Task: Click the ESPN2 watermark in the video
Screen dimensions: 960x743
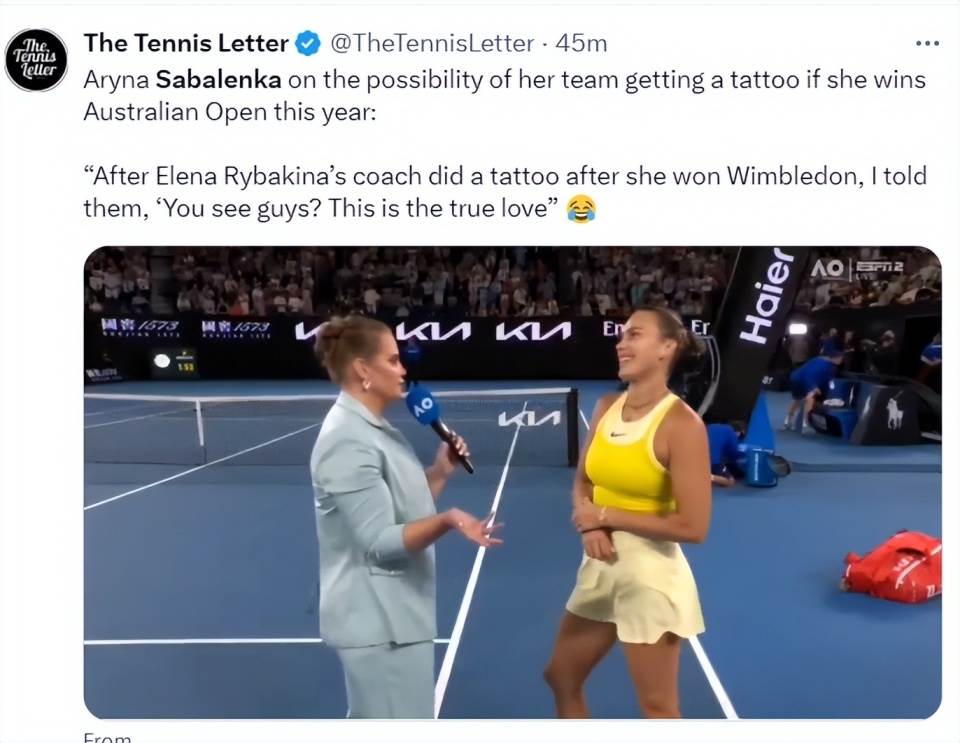Action: pos(879,268)
